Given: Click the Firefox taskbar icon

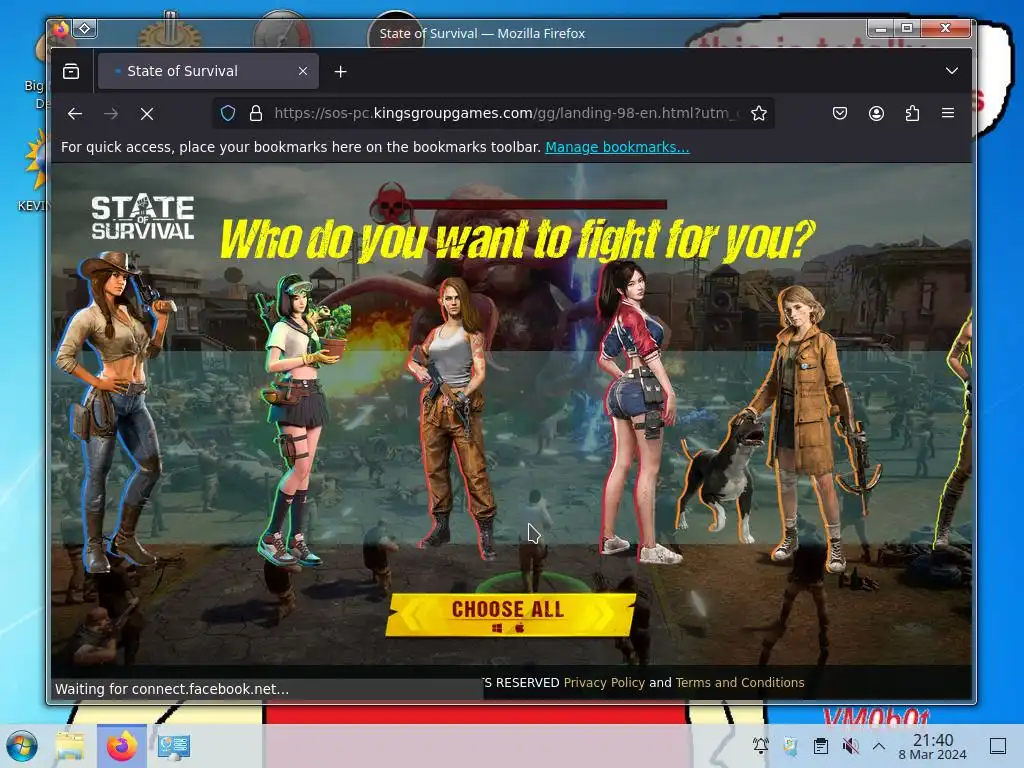Looking at the screenshot, I should pyautogui.click(x=121, y=746).
